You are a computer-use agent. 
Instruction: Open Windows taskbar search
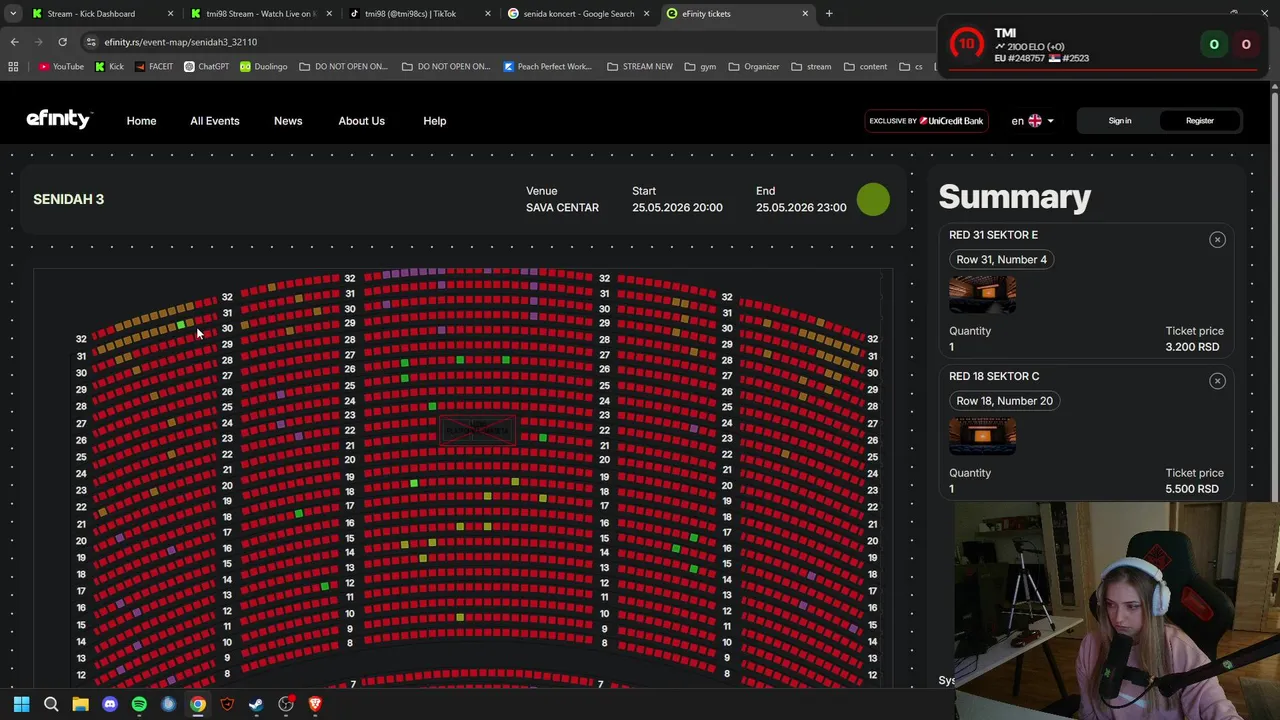point(51,704)
